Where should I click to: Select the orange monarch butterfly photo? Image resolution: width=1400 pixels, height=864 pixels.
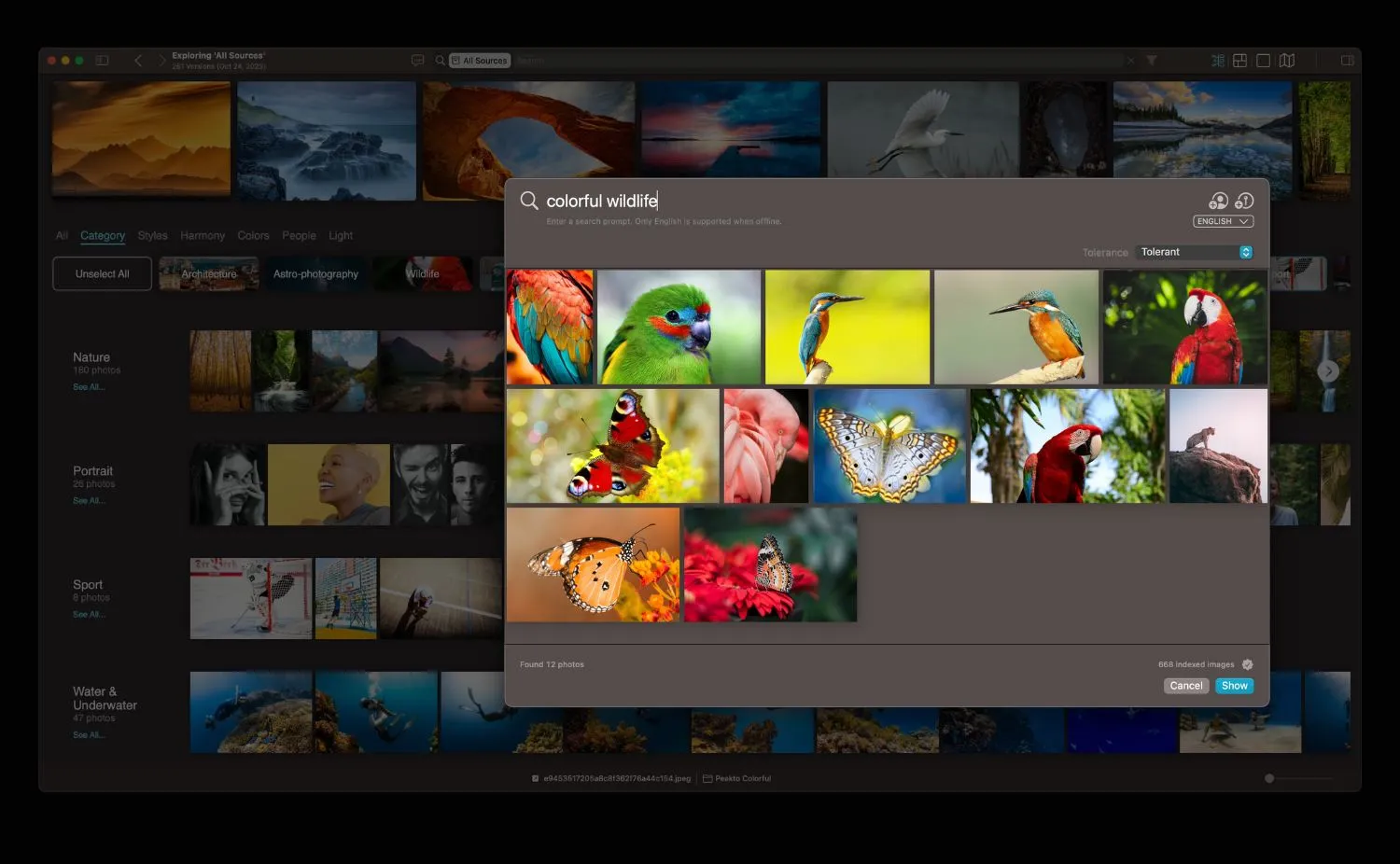click(593, 564)
